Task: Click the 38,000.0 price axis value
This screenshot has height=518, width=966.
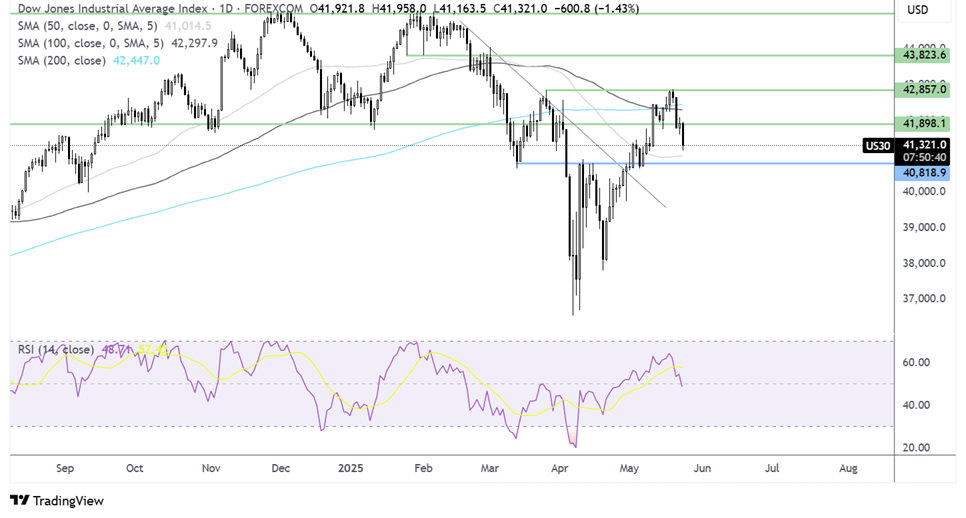Action: point(924,263)
